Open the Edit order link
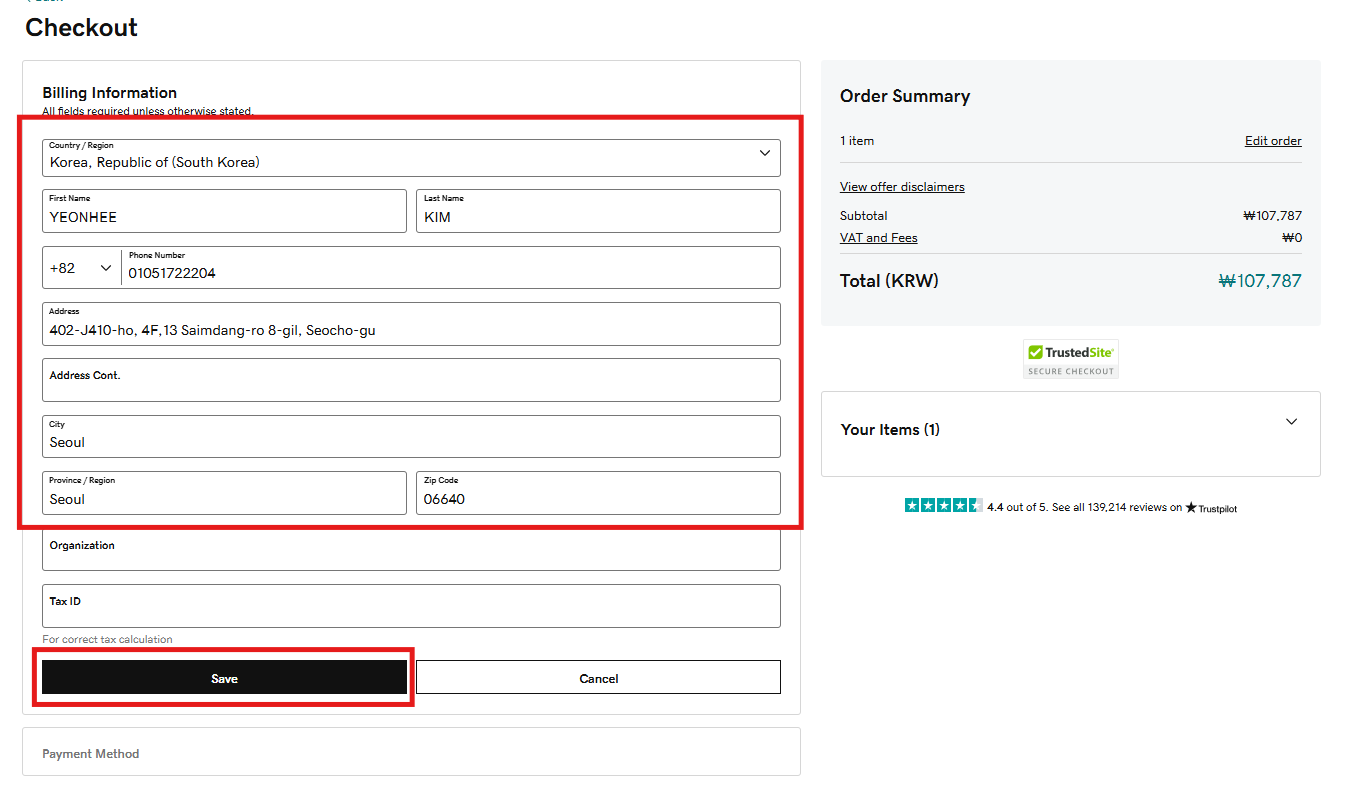Viewport: 1347px width, 787px height. [x=1273, y=141]
